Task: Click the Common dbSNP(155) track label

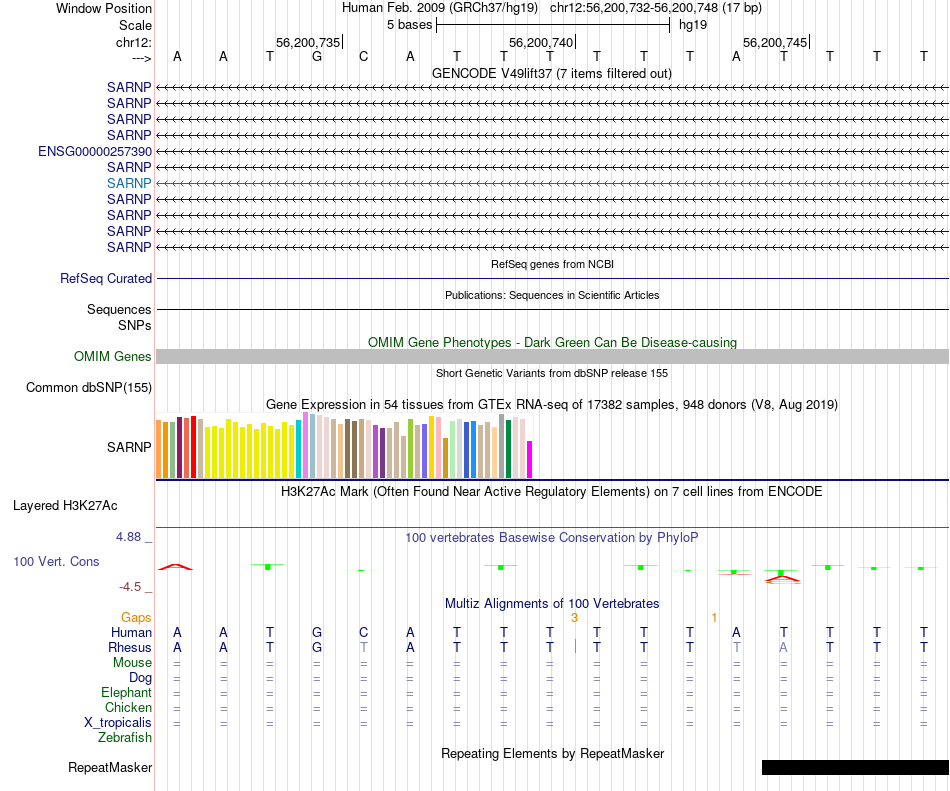Action: point(89,388)
